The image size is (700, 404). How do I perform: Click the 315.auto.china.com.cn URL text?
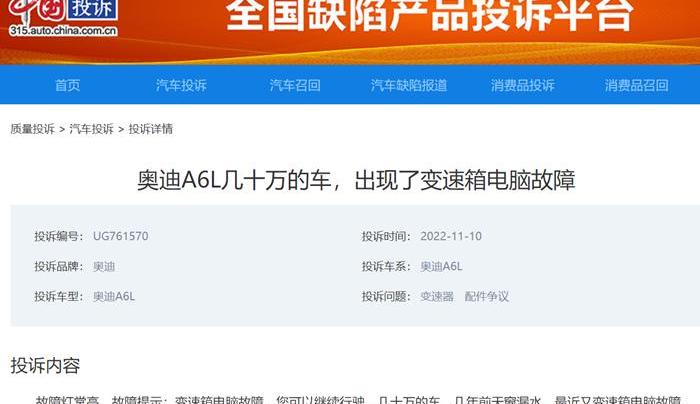[x=63, y=31]
